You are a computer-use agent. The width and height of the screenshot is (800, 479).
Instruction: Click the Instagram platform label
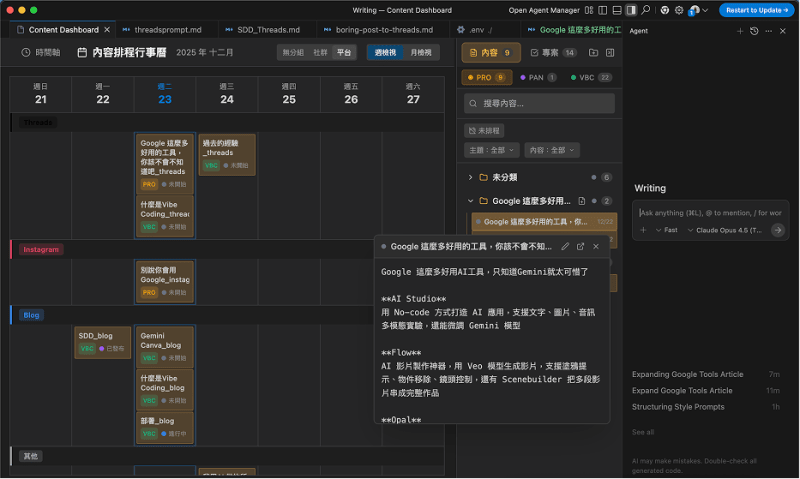tap(41, 250)
